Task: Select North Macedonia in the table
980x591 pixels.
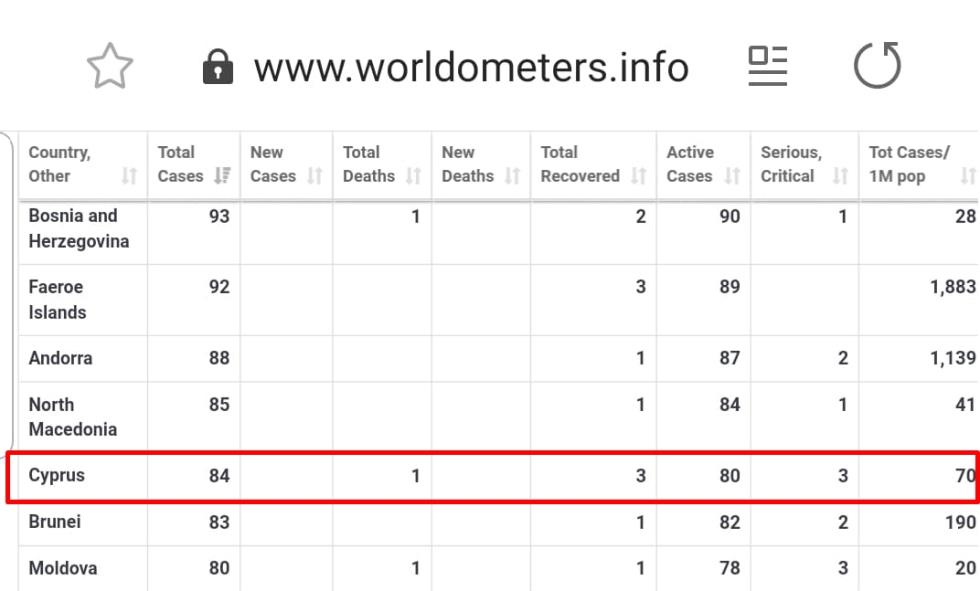Action: click(72, 417)
